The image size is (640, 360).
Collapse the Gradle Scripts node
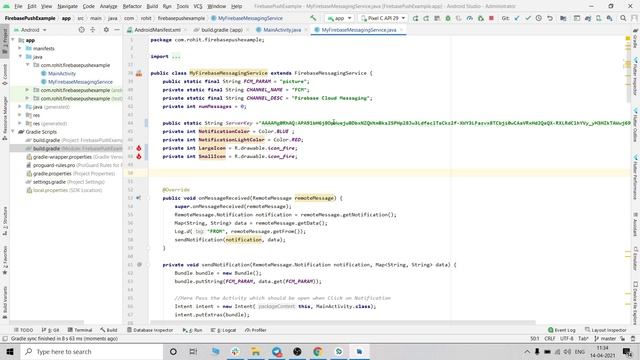(x=13, y=132)
